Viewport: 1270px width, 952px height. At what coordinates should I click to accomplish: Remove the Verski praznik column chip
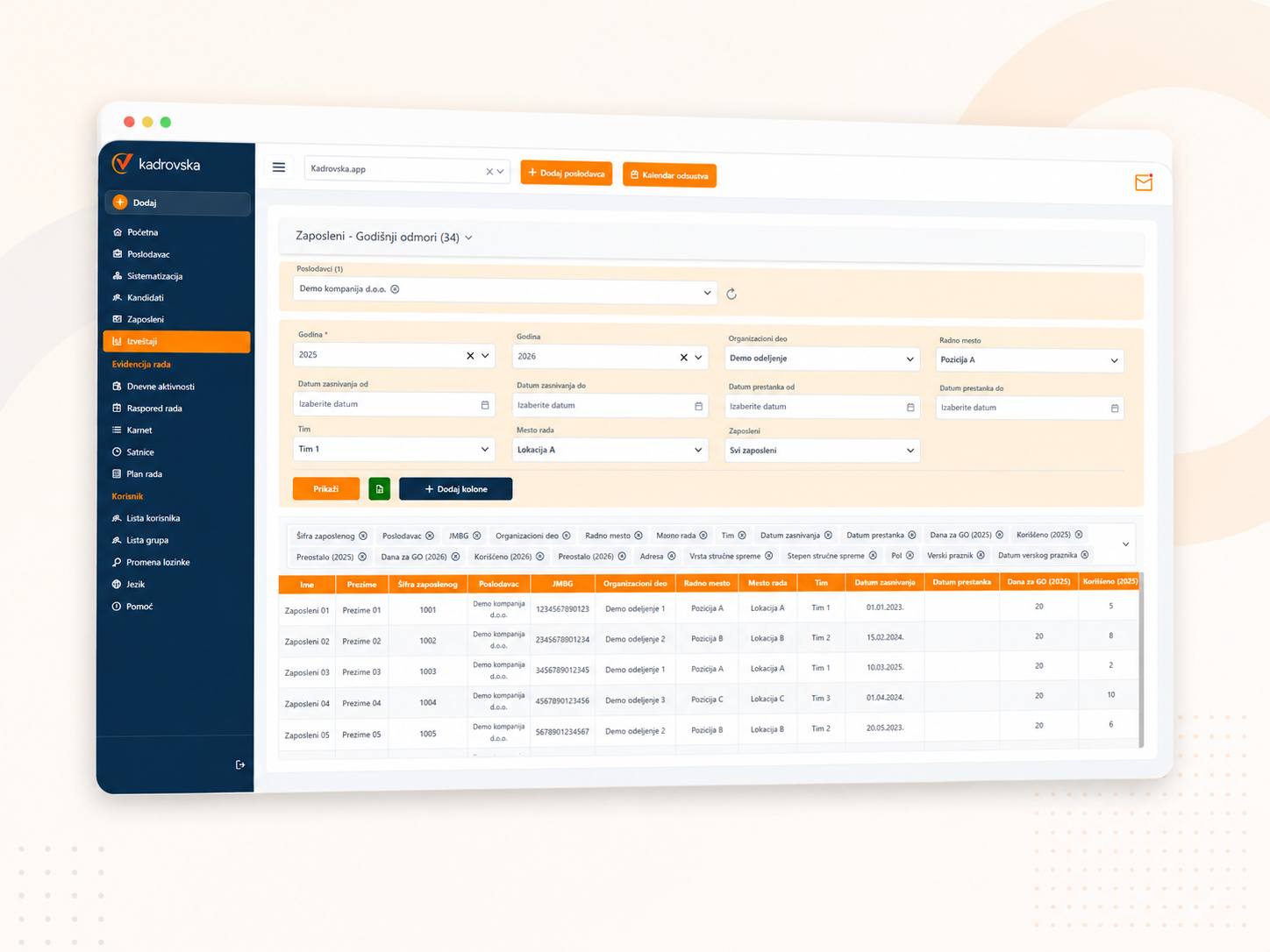981,555
